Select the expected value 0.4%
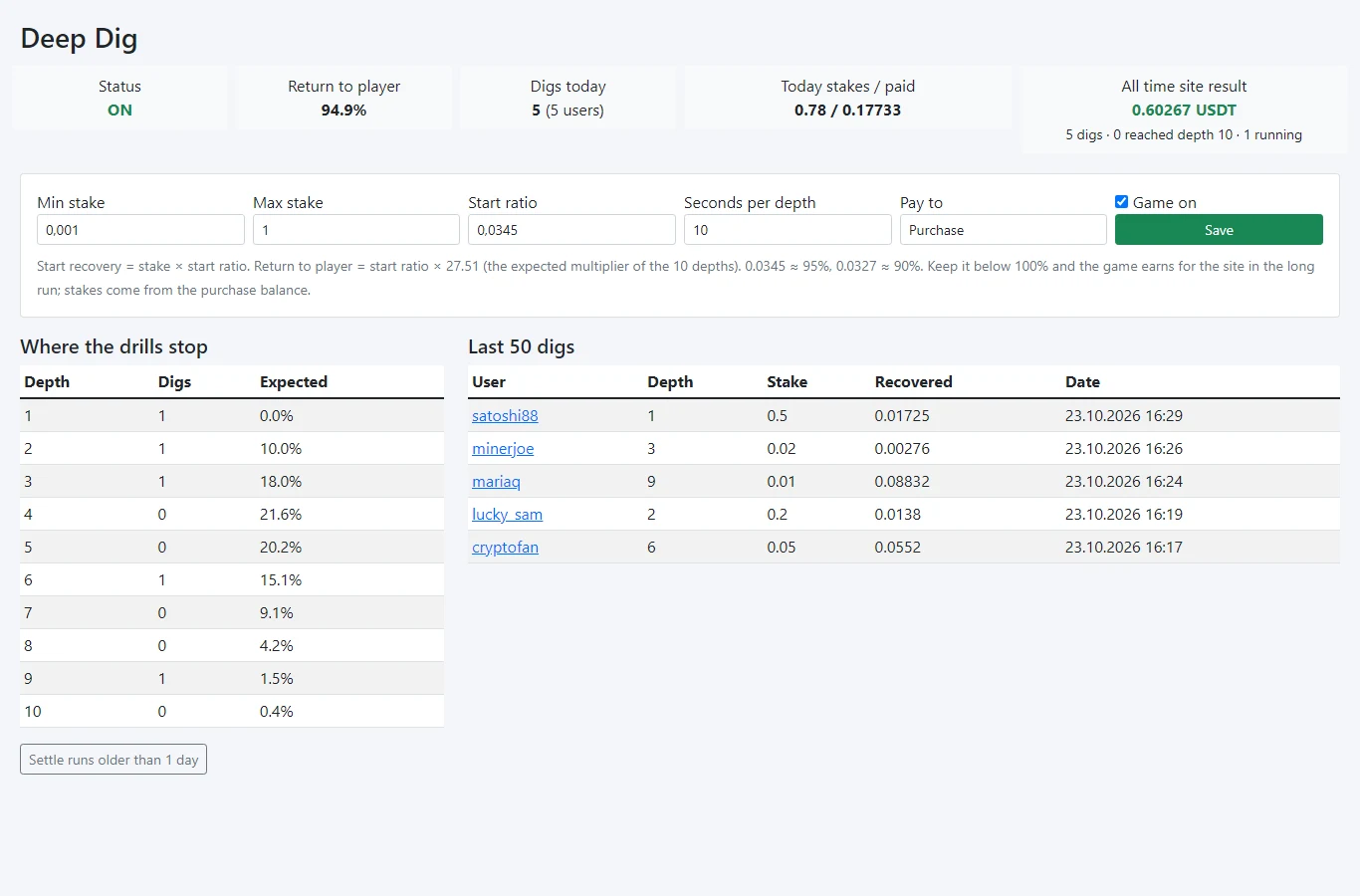1360x896 pixels. click(277, 711)
